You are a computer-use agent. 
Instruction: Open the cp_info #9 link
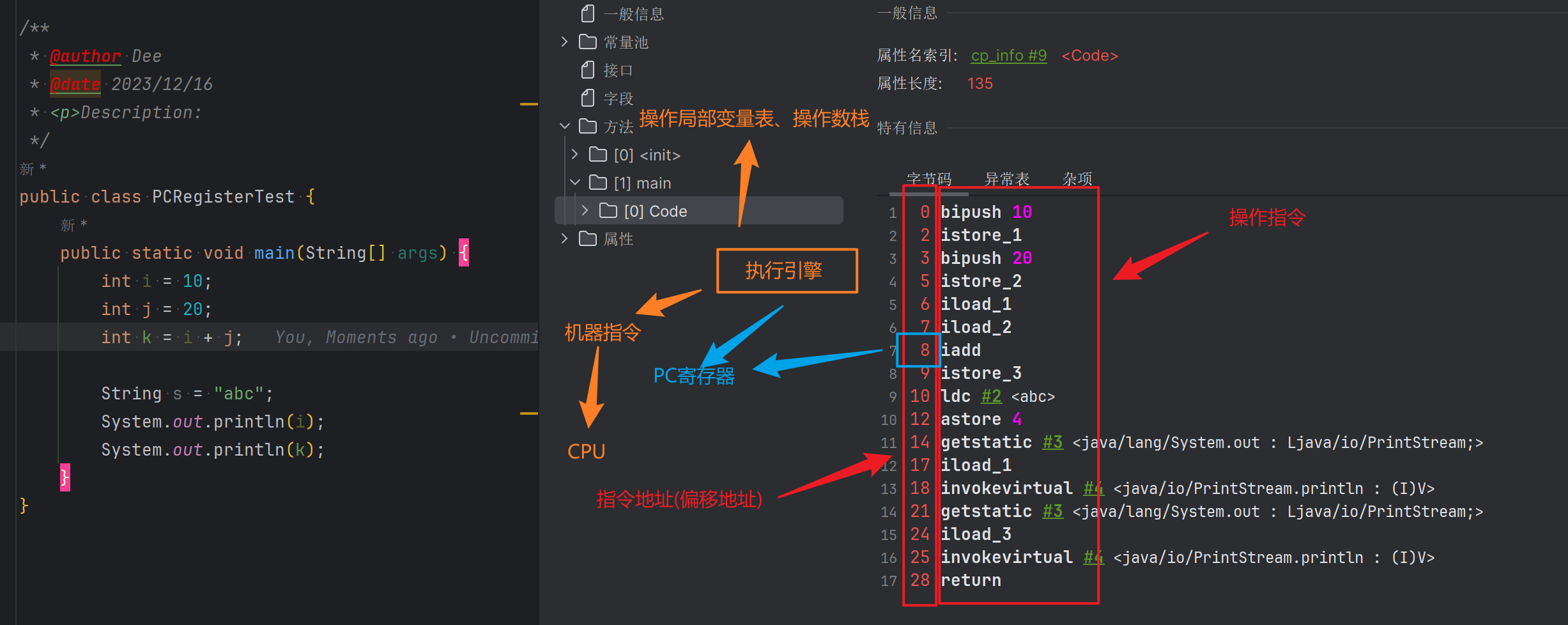click(x=1008, y=56)
